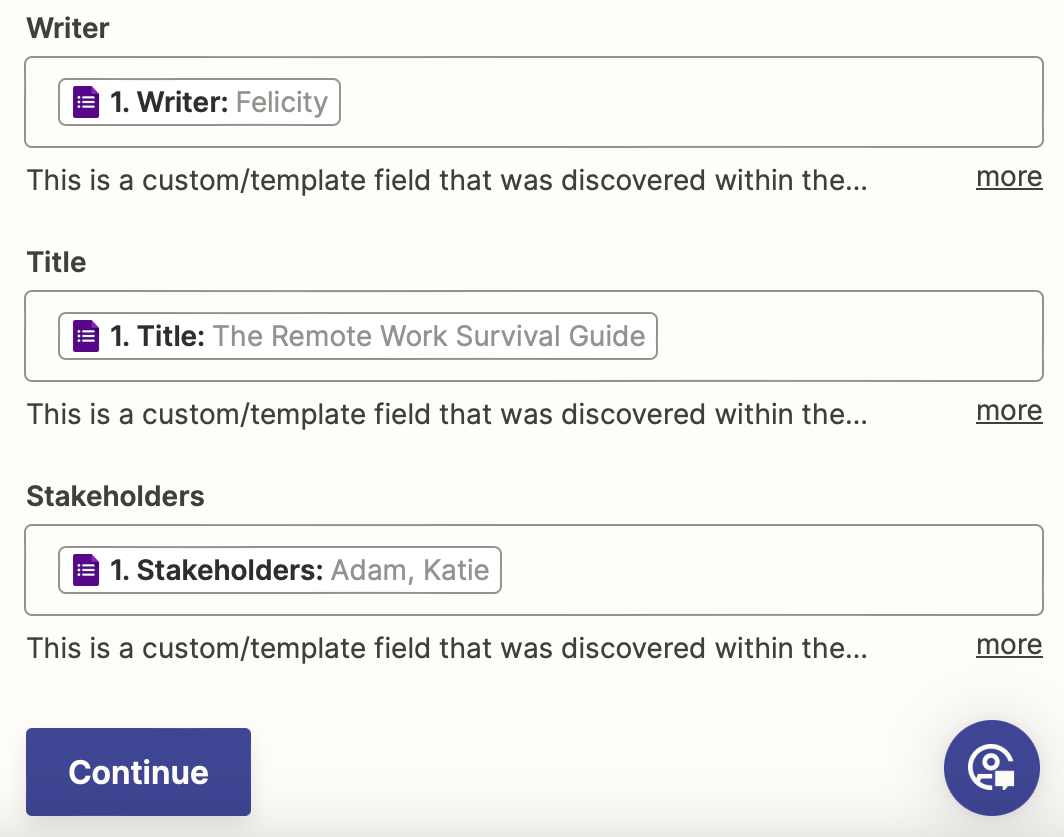Click the 'Writer' field label
This screenshot has width=1064, height=837.
point(68,28)
